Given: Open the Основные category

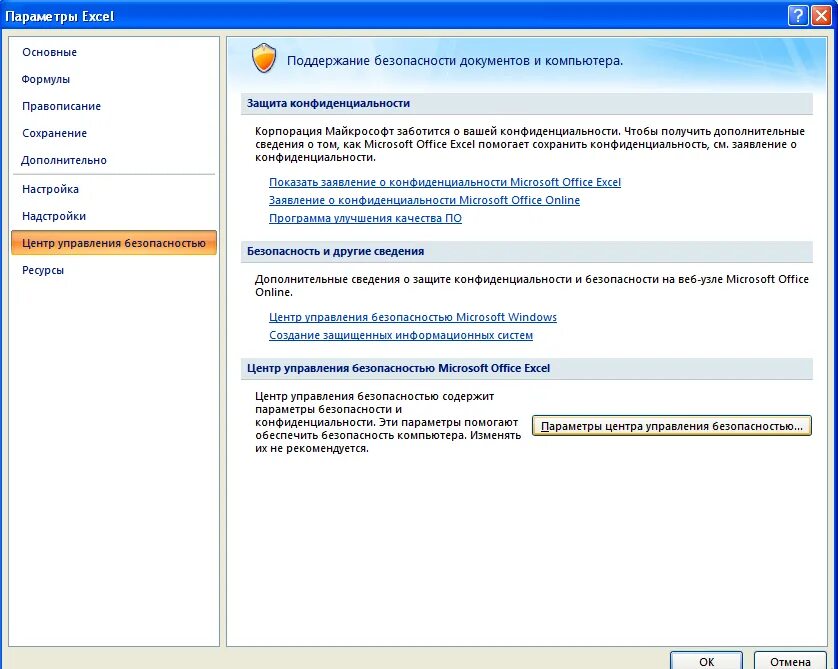Looking at the screenshot, I should pyautogui.click(x=49, y=52).
